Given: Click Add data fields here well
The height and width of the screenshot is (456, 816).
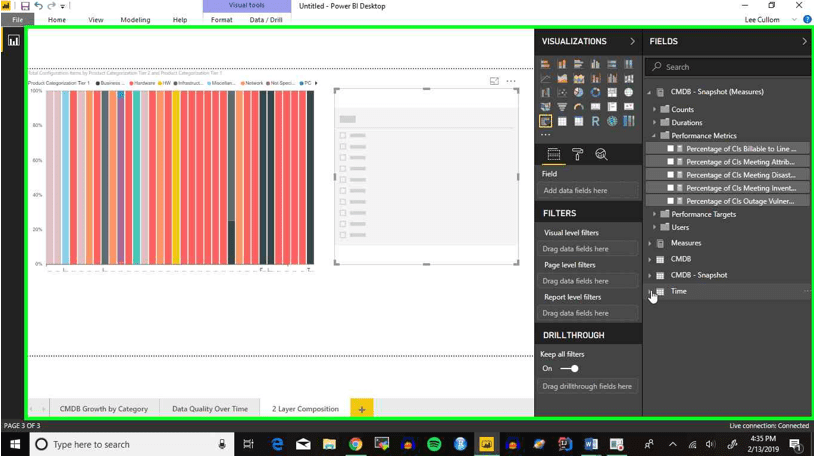Looking at the screenshot, I should (588, 191).
